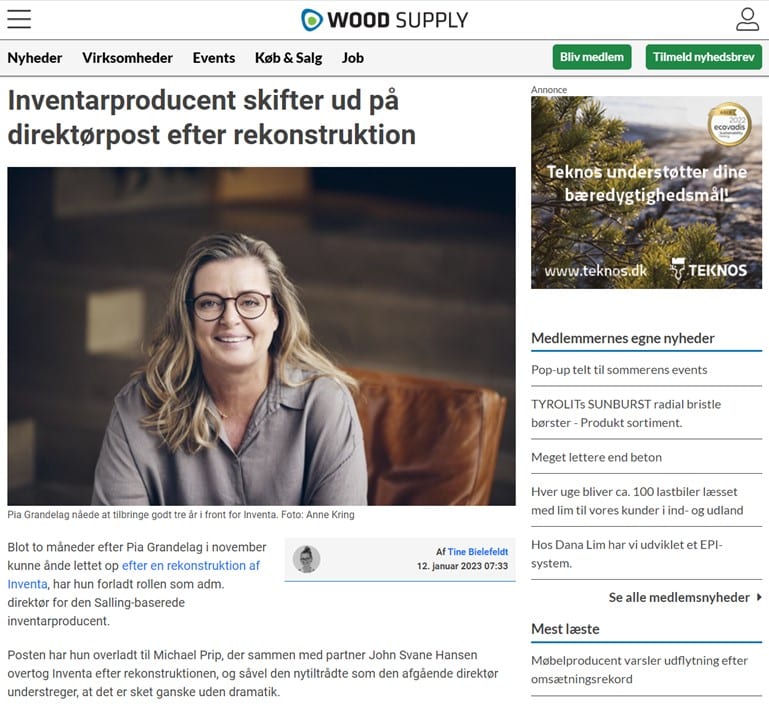The width and height of the screenshot is (769, 706).
Task: Open 'Pop-up telt til sommerens events' article
Action: pyautogui.click(x=619, y=370)
